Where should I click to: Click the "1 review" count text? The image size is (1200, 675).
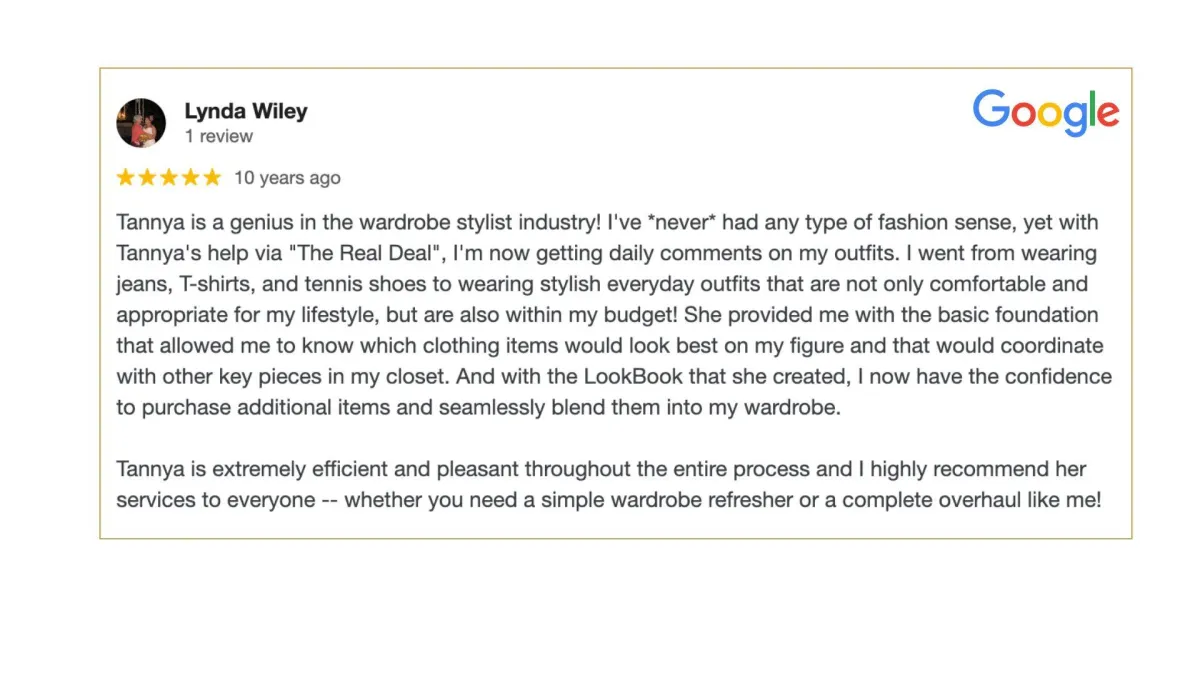[x=219, y=136]
